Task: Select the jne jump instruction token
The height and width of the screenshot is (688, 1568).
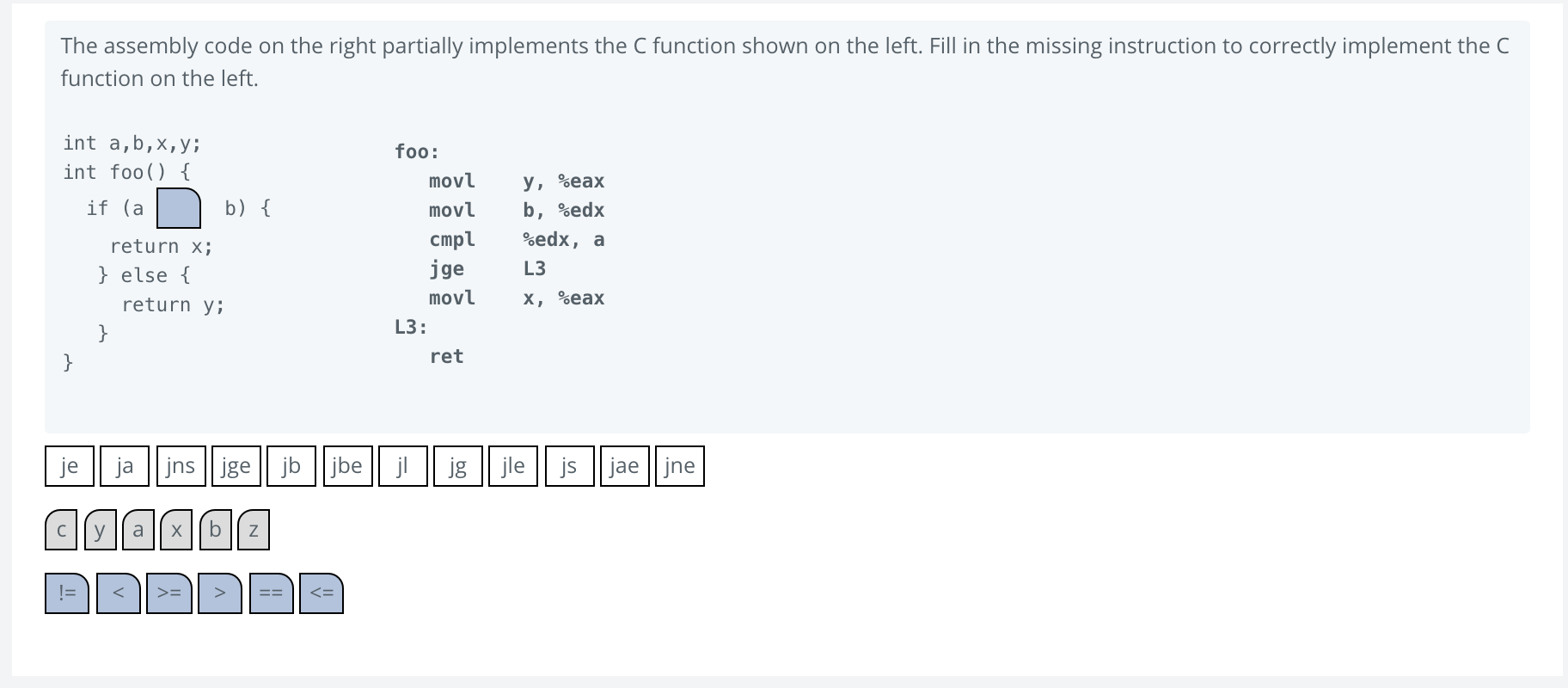Action: (679, 466)
